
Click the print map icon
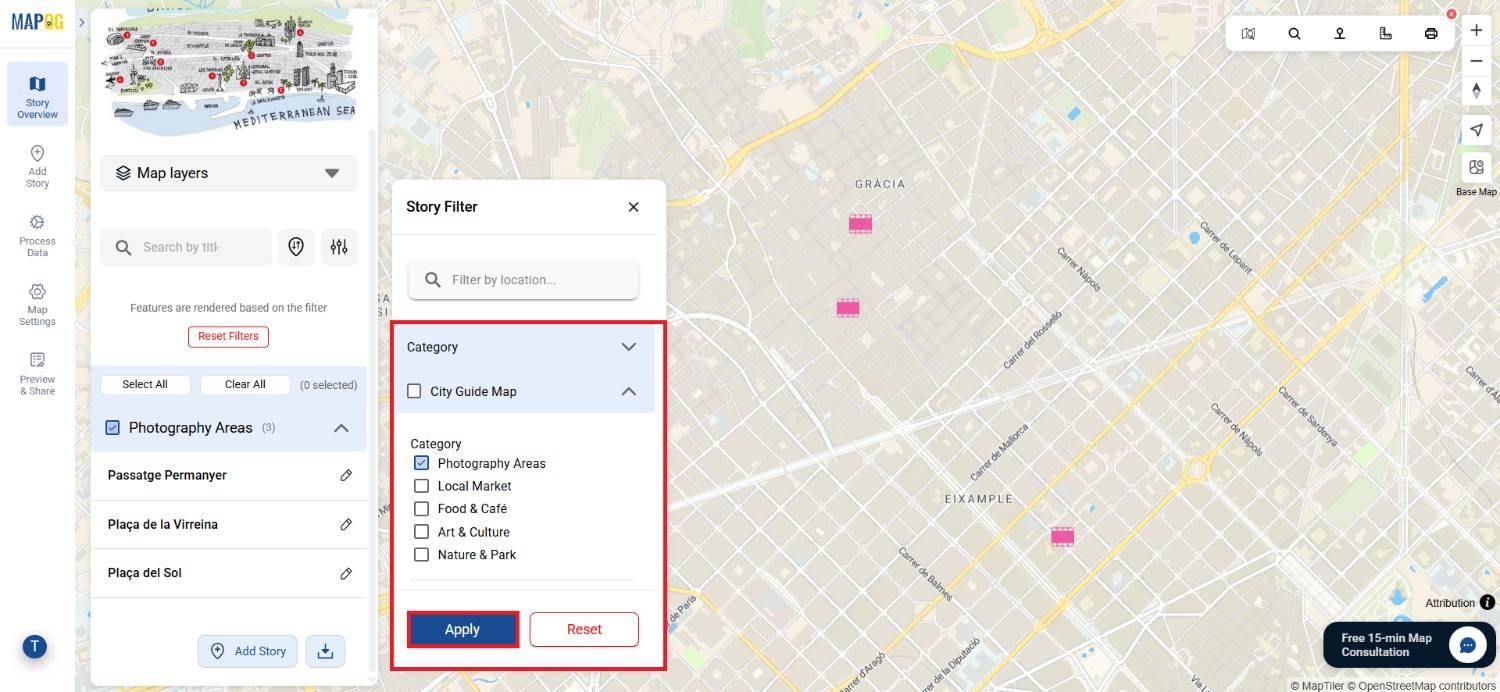(1431, 33)
